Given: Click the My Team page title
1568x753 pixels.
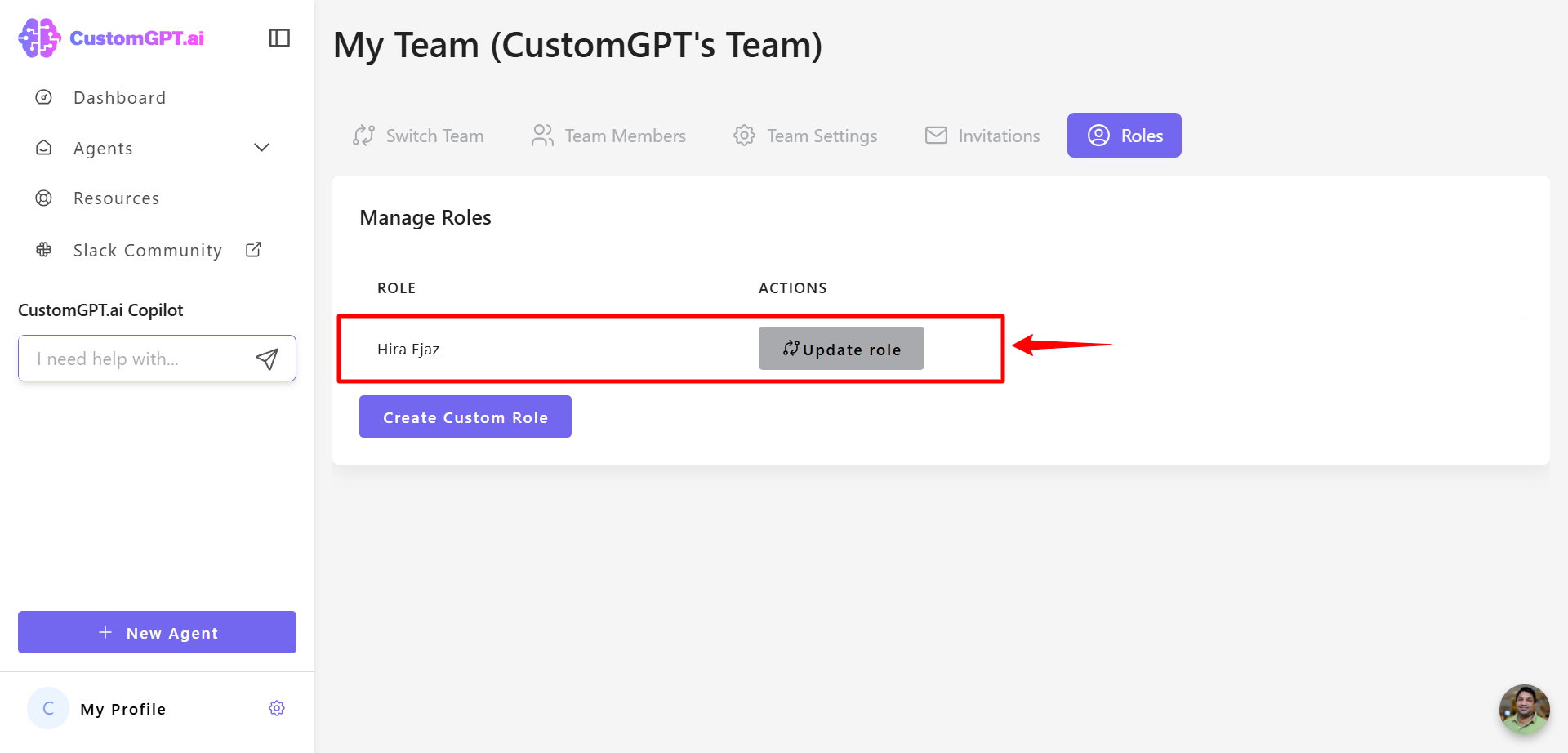Looking at the screenshot, I should point(578,46).
